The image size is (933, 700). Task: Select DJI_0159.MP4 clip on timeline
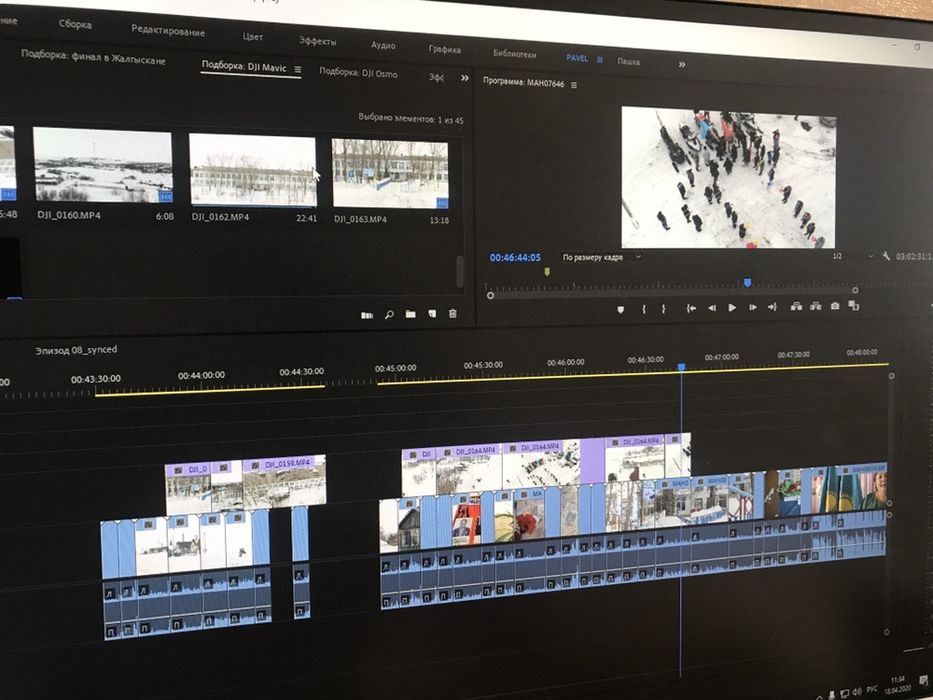point(284,482)
